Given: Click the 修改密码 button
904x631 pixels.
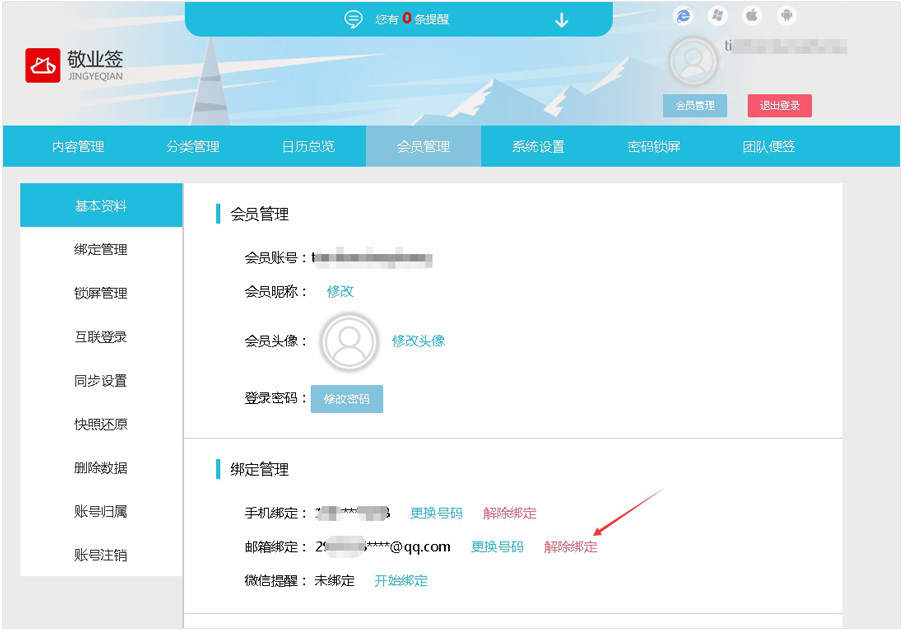Looking at the screenshot, I should point(346,399).
